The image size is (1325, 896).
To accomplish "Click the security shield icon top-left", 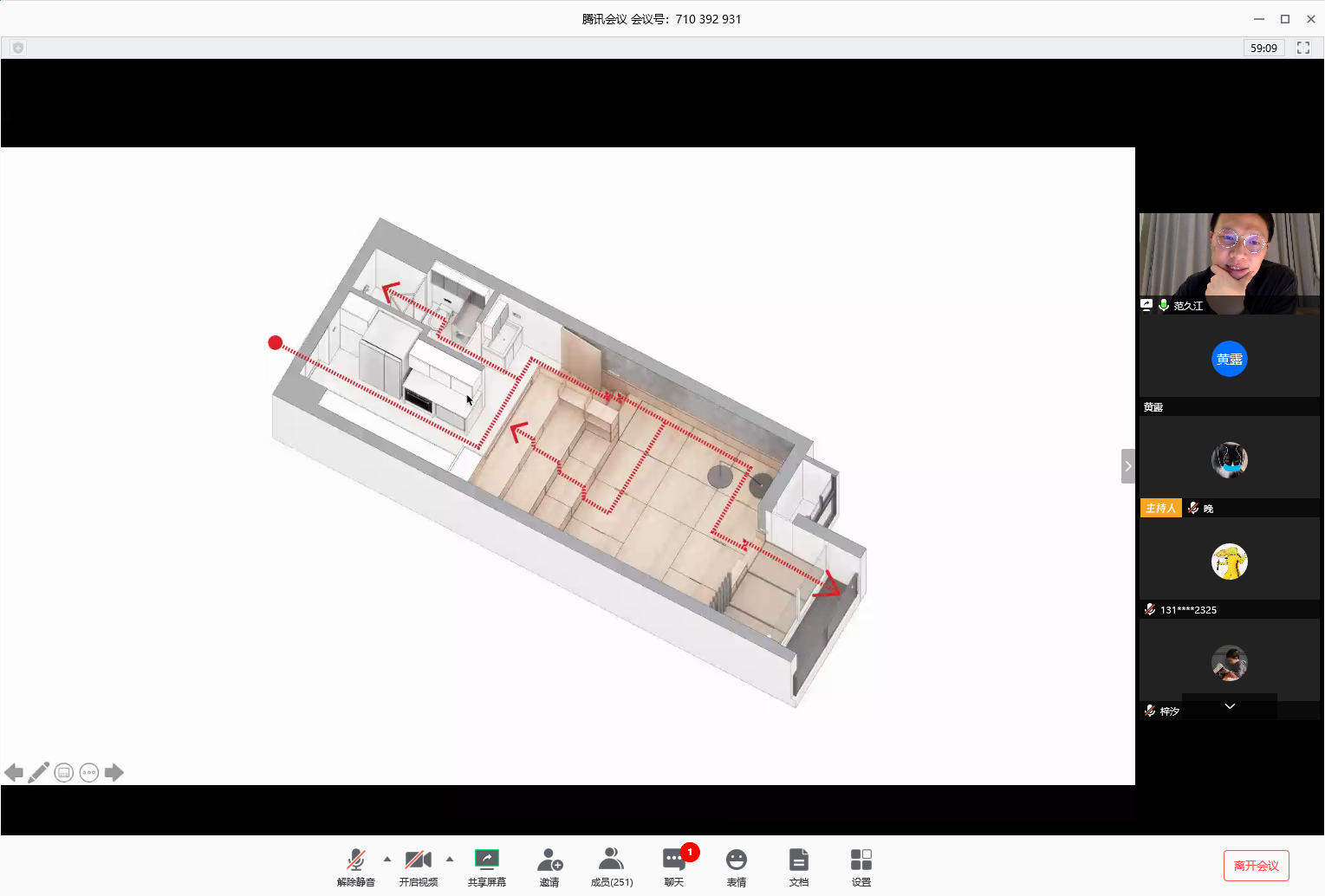I will (18, 48).
